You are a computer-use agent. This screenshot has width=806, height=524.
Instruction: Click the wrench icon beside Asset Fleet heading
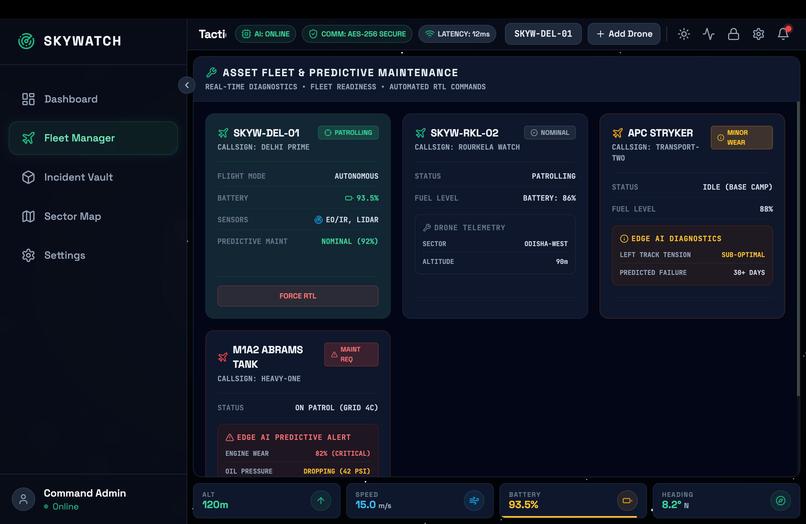pyautogui.click(x=211, y=73)
